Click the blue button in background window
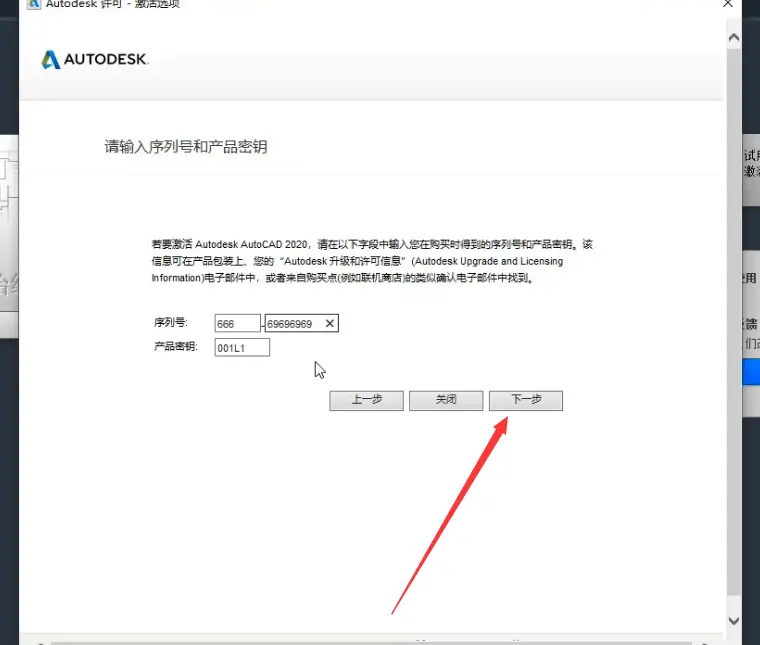 click(751, 372)
